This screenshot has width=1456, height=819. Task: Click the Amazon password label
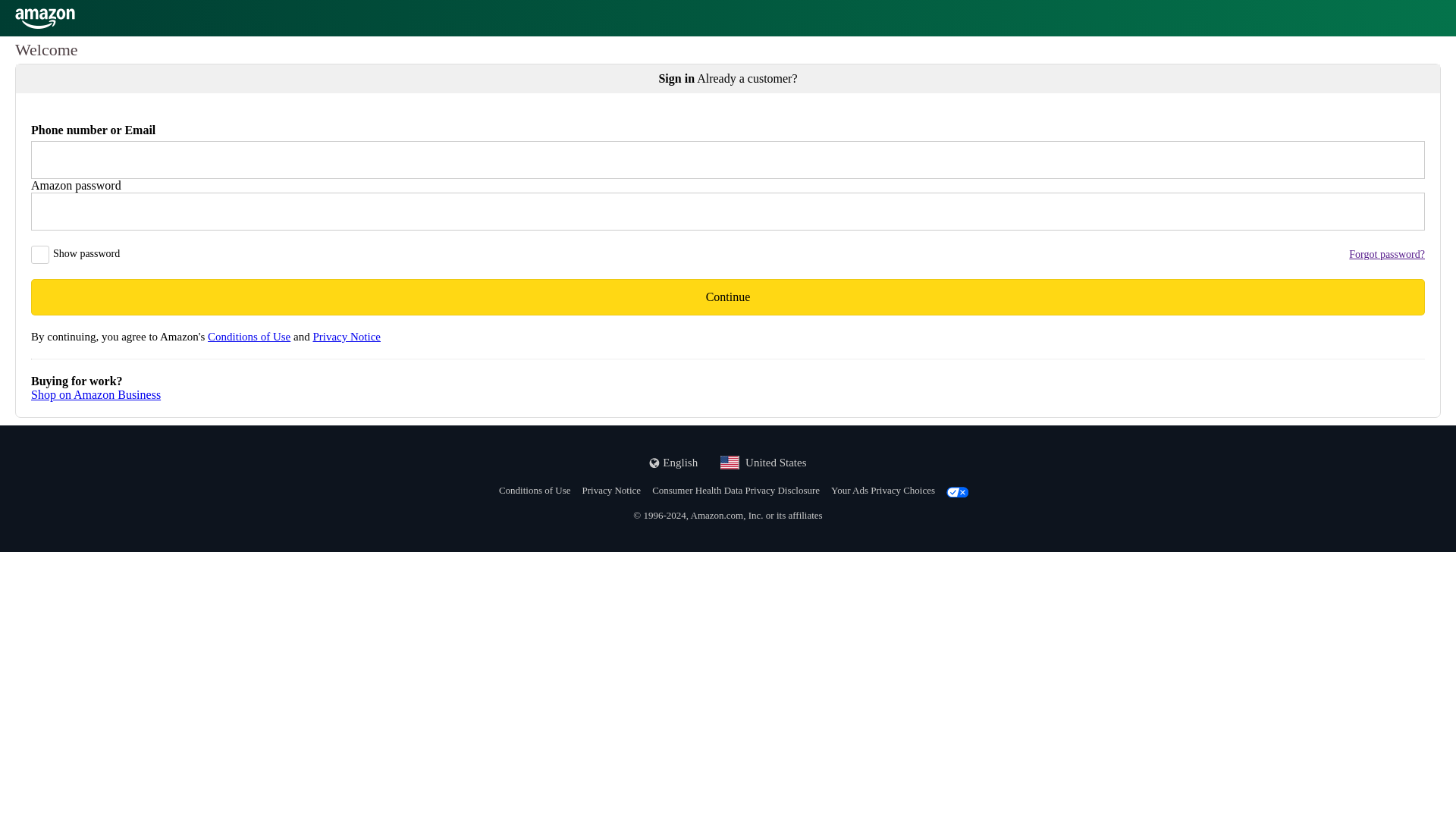[76, 186]
